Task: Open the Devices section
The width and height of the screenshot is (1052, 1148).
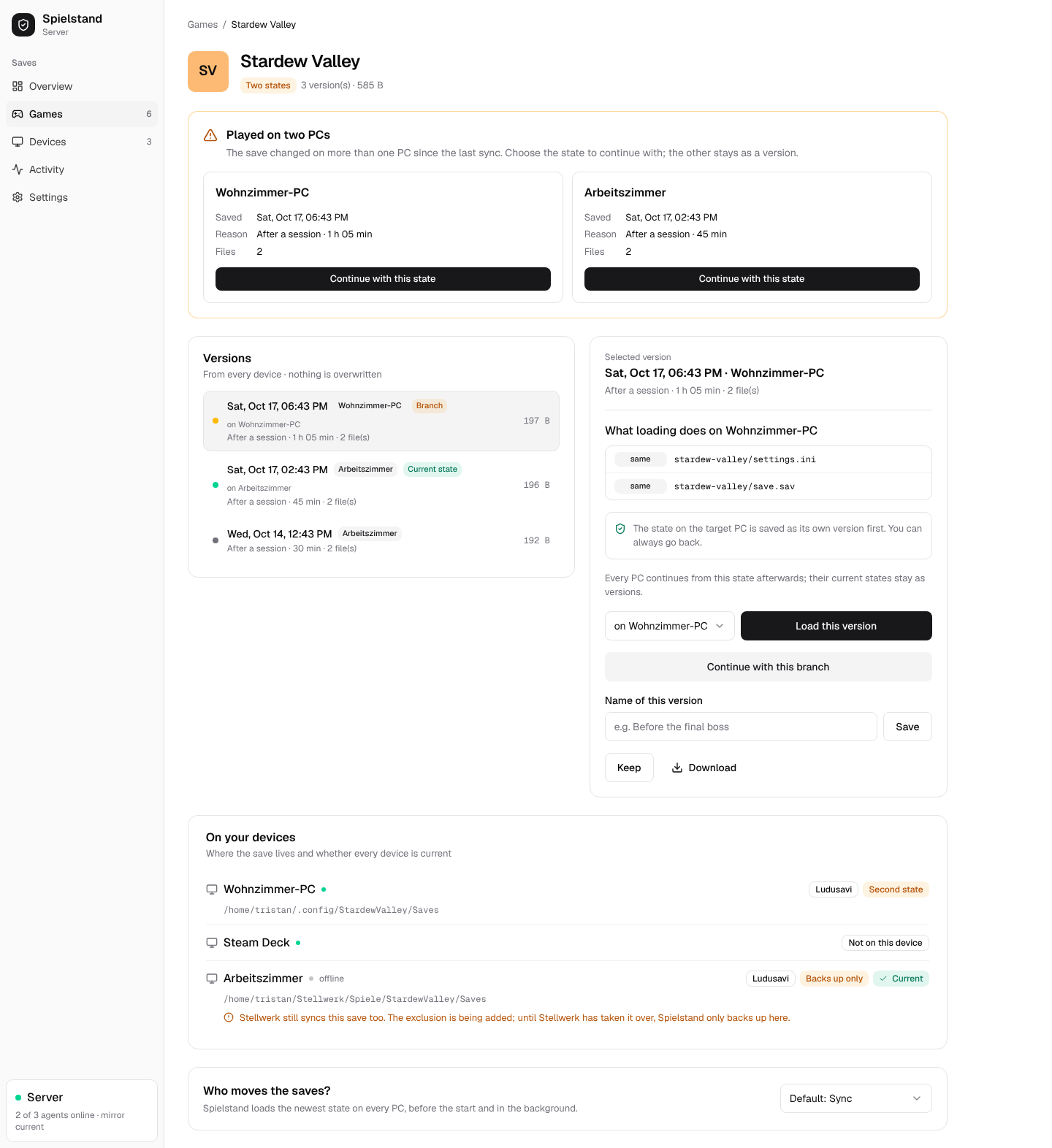Action: point(82,142)
